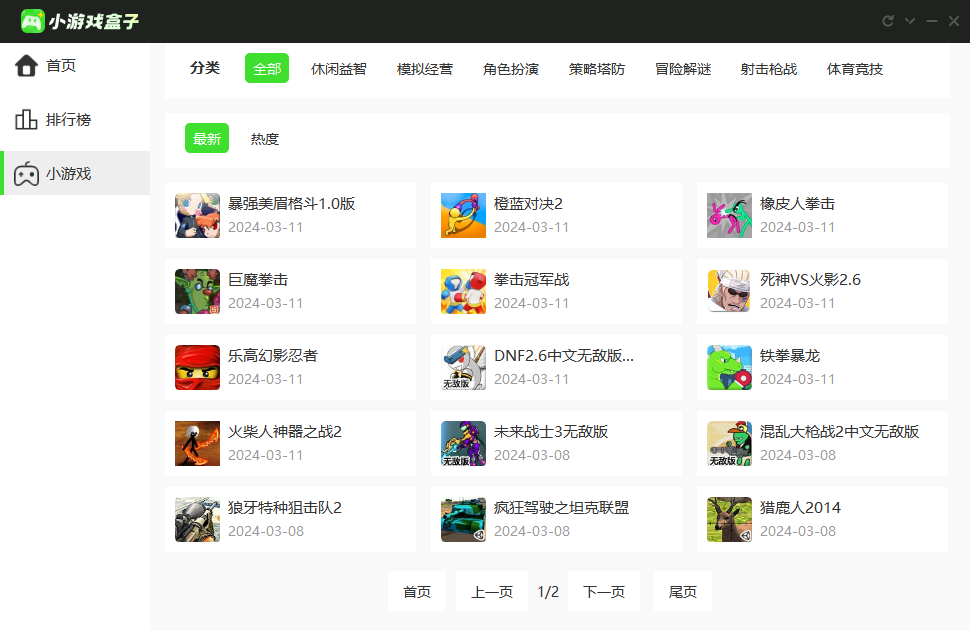Image resolution: width=970 pixels, height=631 pixels.
Task: Go to 首页 in the sidebar
Action: [60, 66]
